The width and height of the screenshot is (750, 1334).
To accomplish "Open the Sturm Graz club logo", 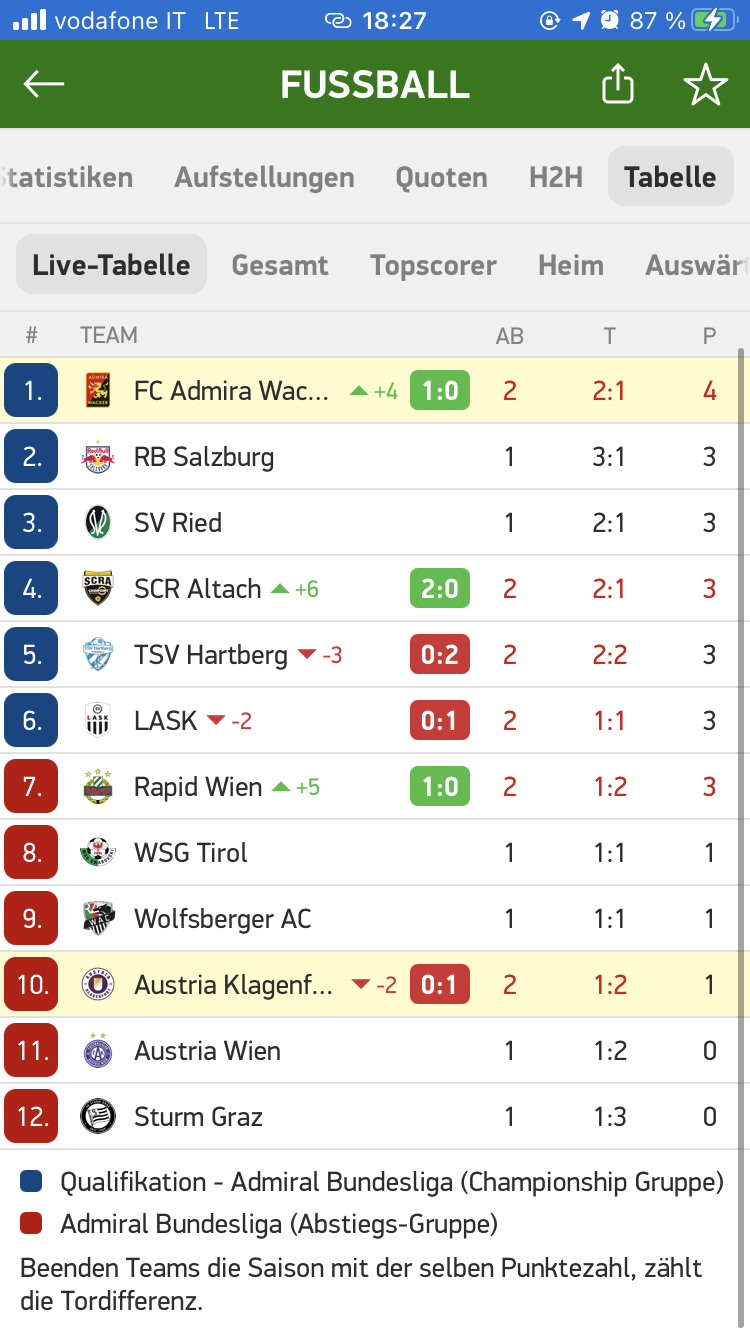I will [x=98, y=1117].
